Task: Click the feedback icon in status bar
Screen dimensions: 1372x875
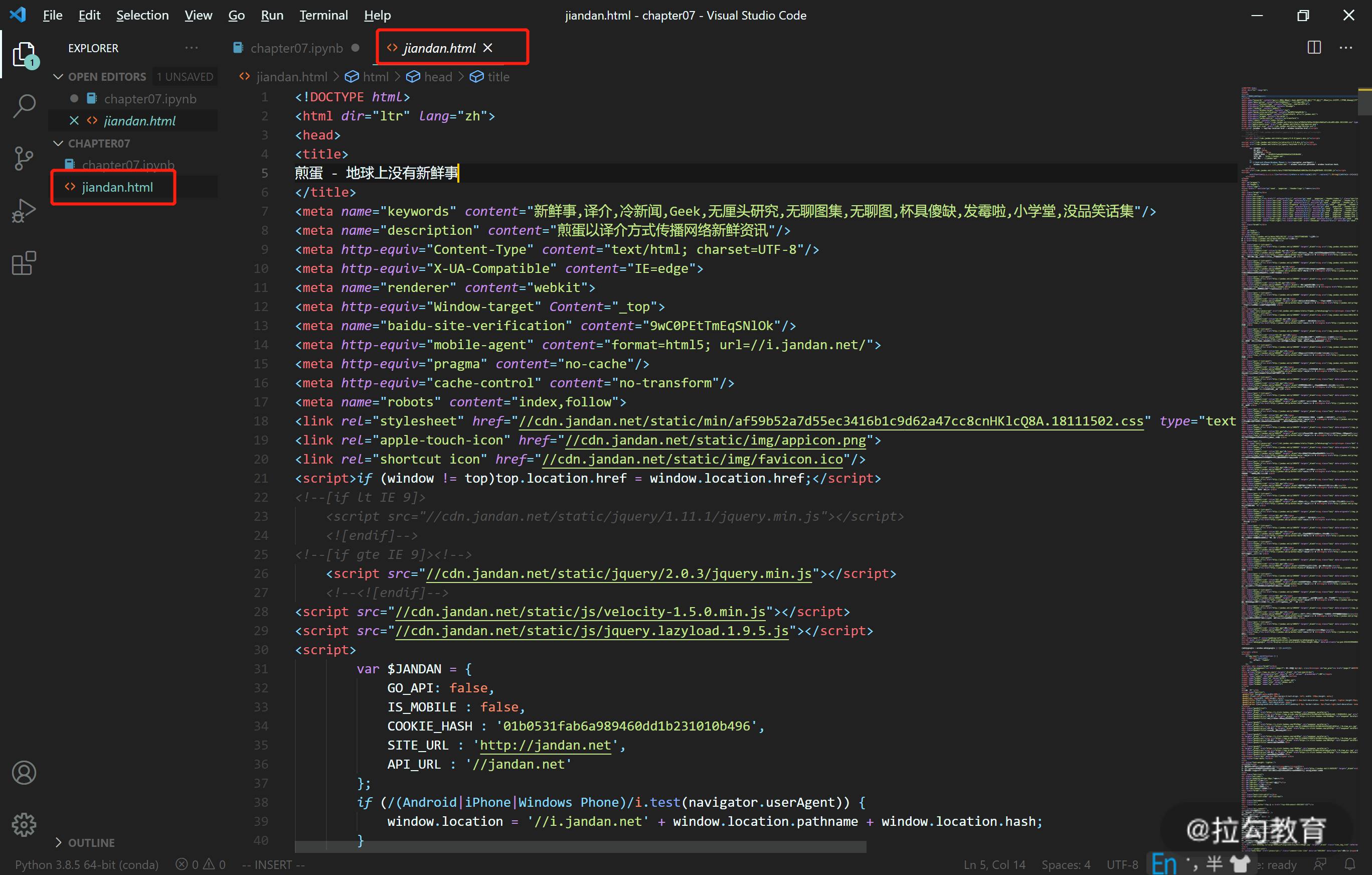Action: (x=1319, y=864)
